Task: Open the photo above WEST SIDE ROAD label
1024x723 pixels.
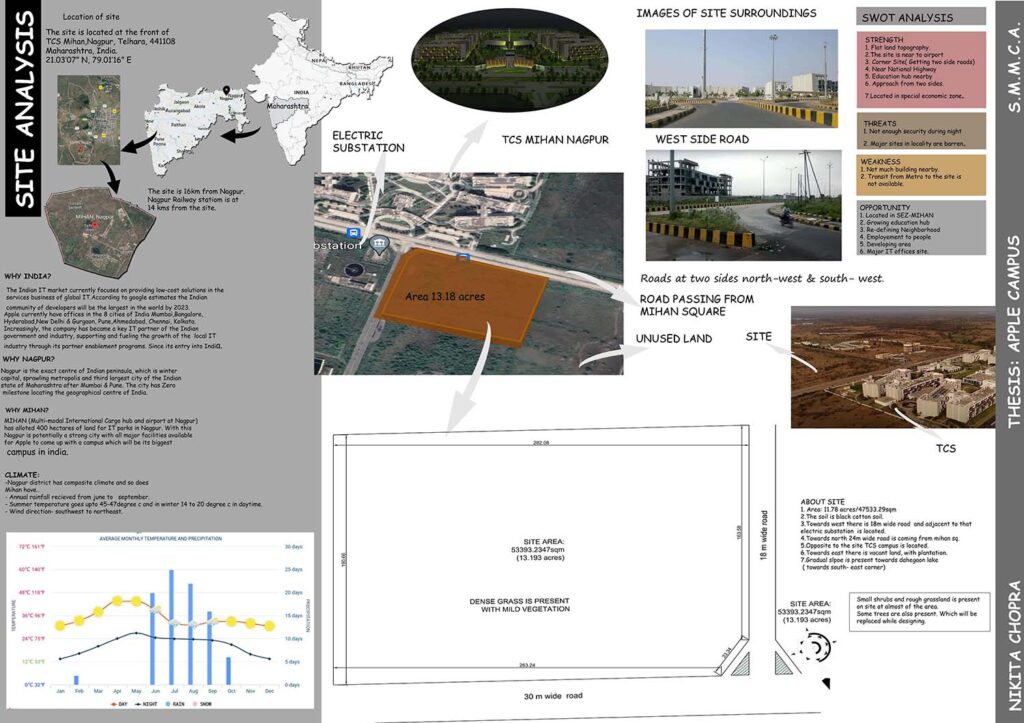Action: (741, 78)
